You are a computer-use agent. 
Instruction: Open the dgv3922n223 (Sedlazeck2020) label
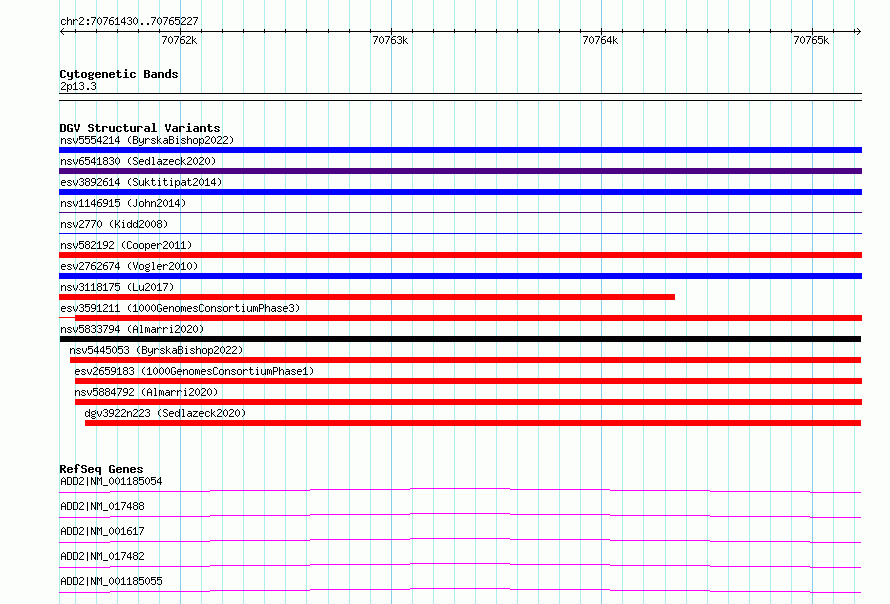tap(165, 413)
